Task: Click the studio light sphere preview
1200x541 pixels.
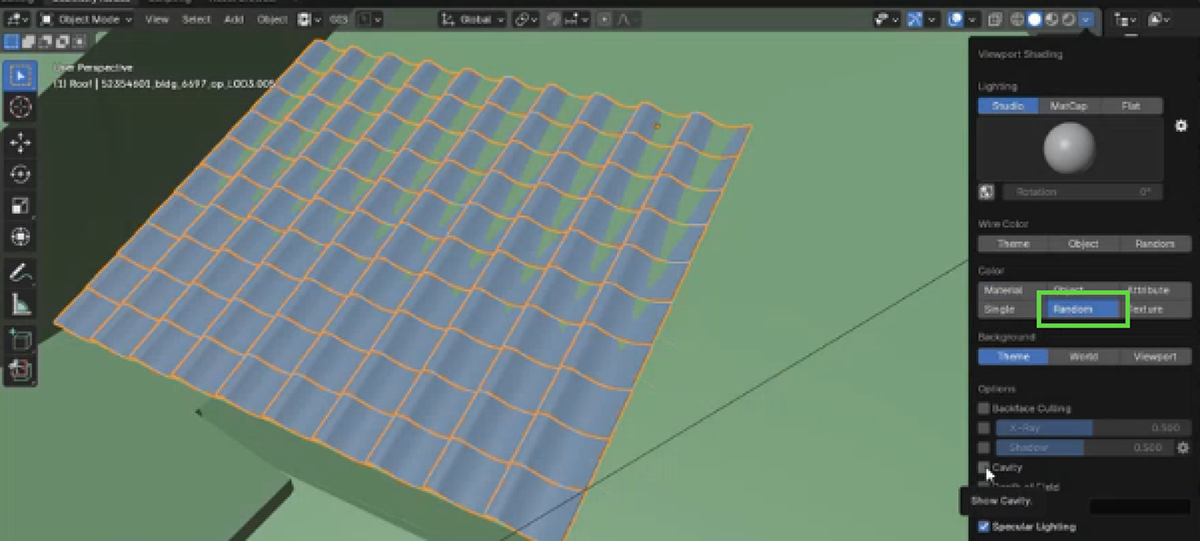Action: (x=1070, y=150)
